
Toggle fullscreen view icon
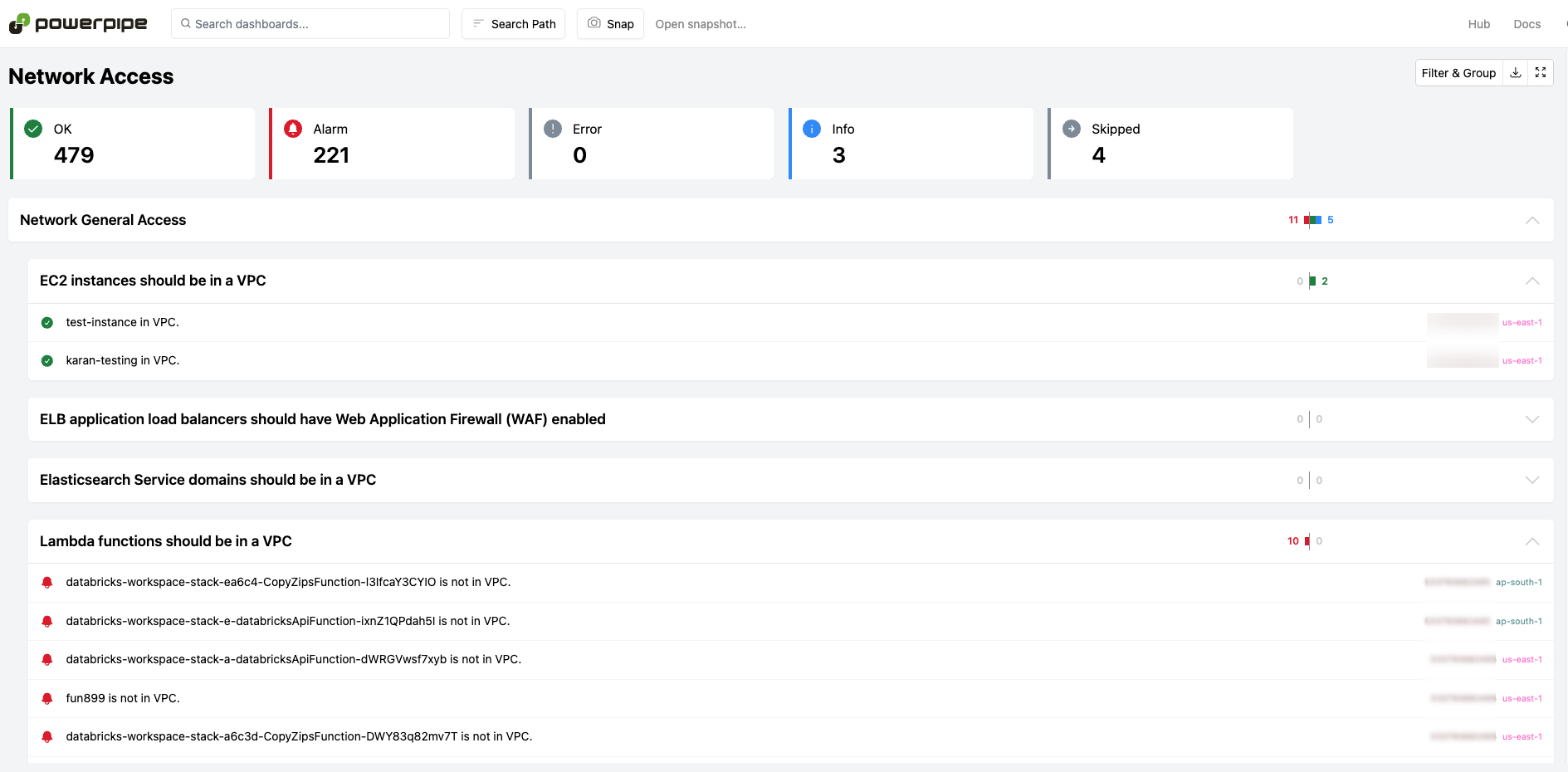tap(1541, 73)
